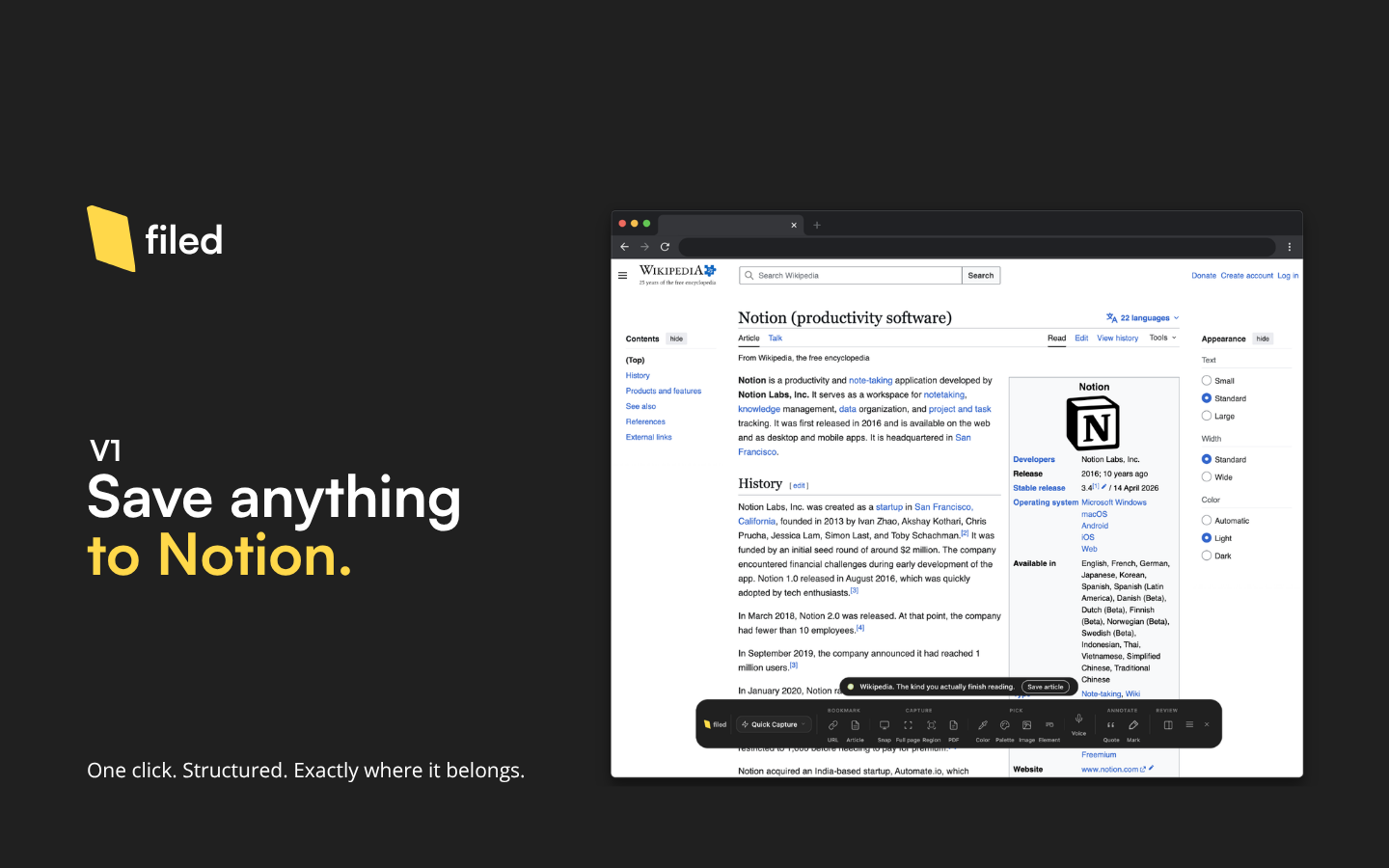Jump to Products and features section
The image size is (1389, 868).
pos(664,392)
